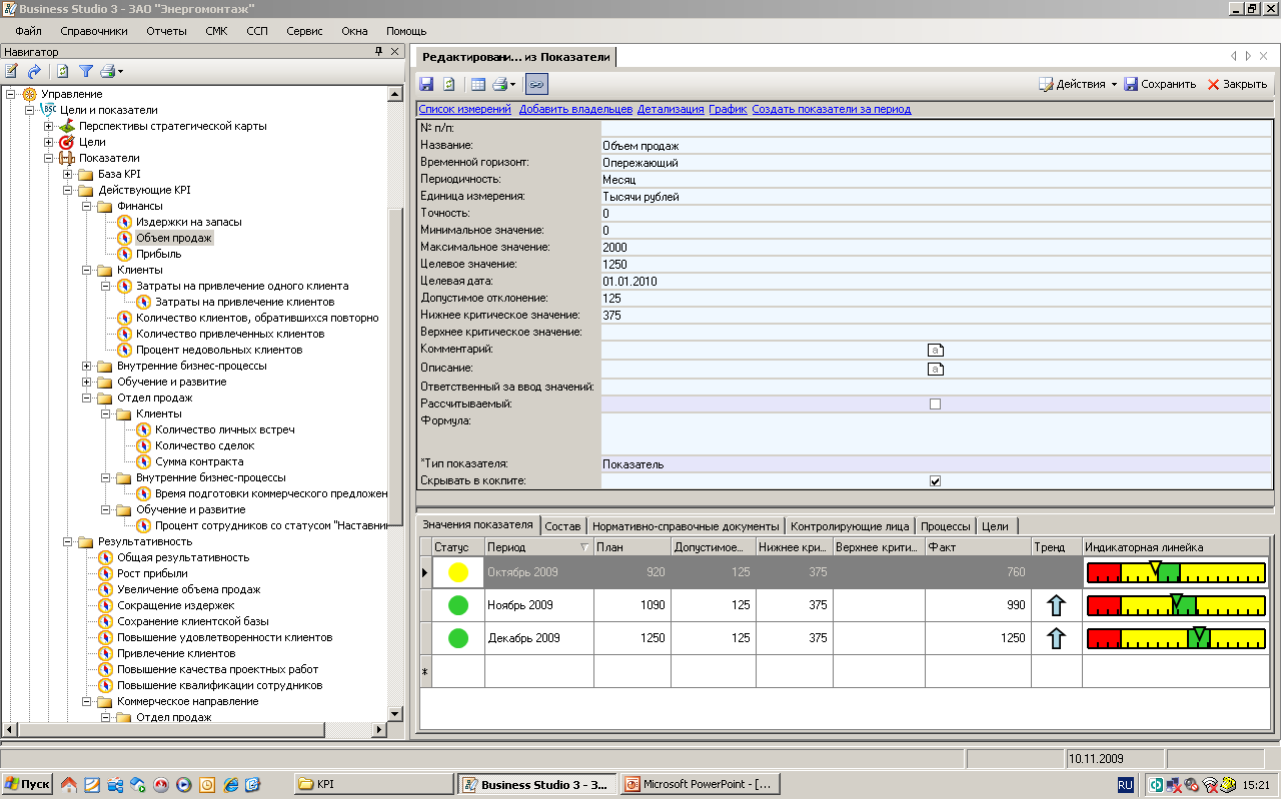Open the Действия dropdown menu
The width and height of the screenshot is (1281, 799).
(x=1078, y=84)
